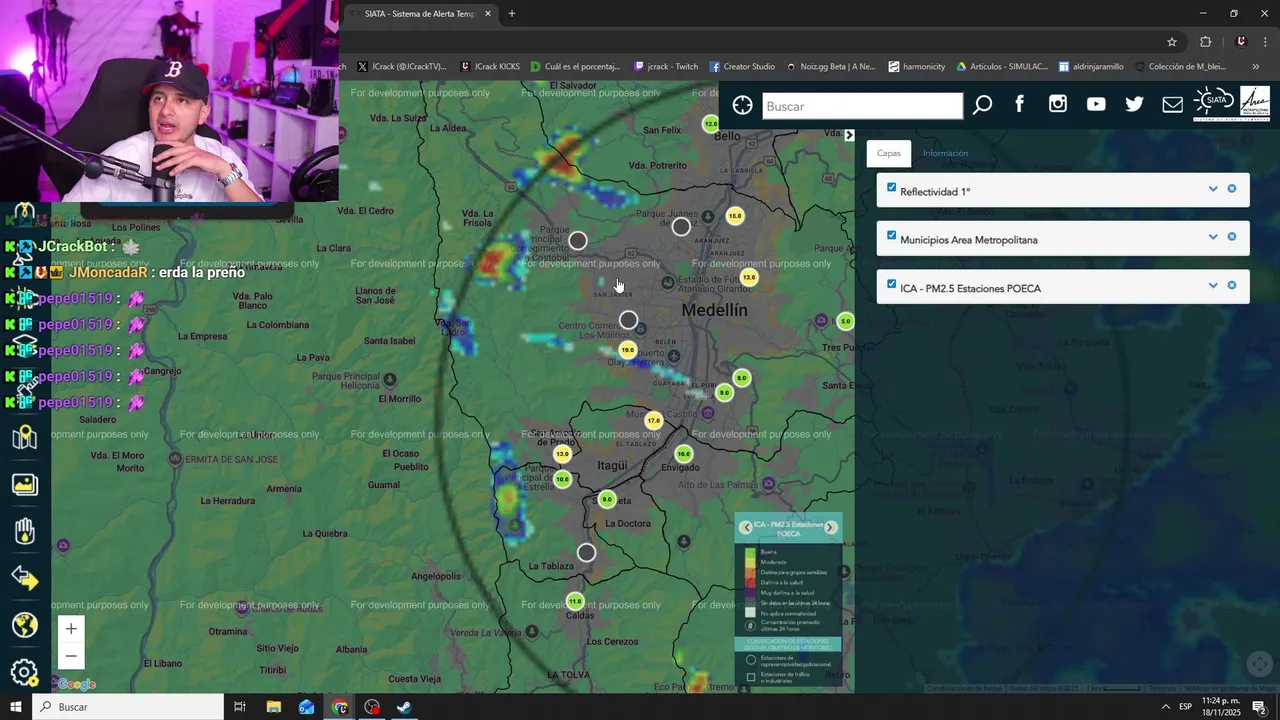This screenshot has width=1280, height=720.
Task: Zoom in map with plus button
Action: pos(71,629)
